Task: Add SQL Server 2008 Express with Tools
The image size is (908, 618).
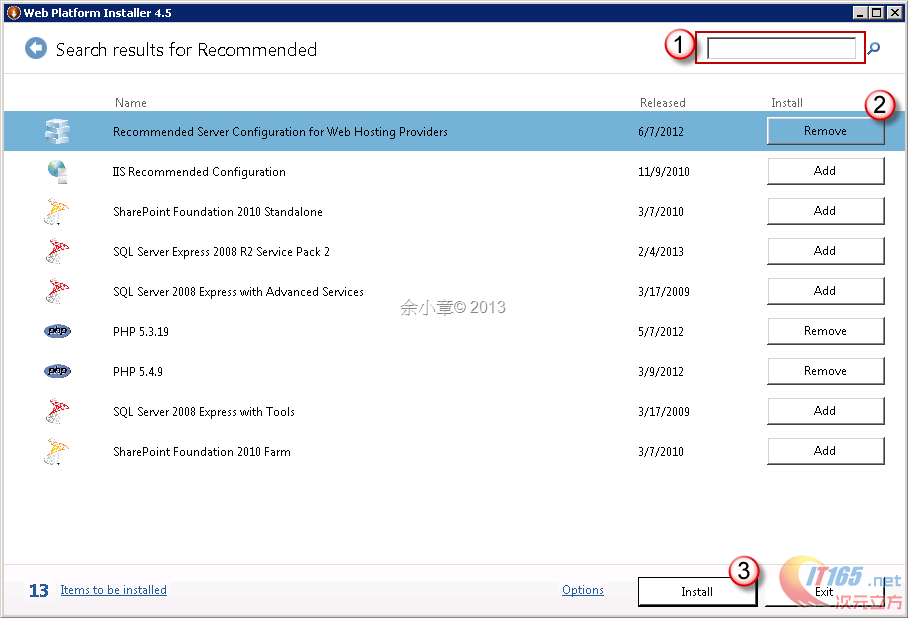Action: pyautogui.click(x=826, y=411)
